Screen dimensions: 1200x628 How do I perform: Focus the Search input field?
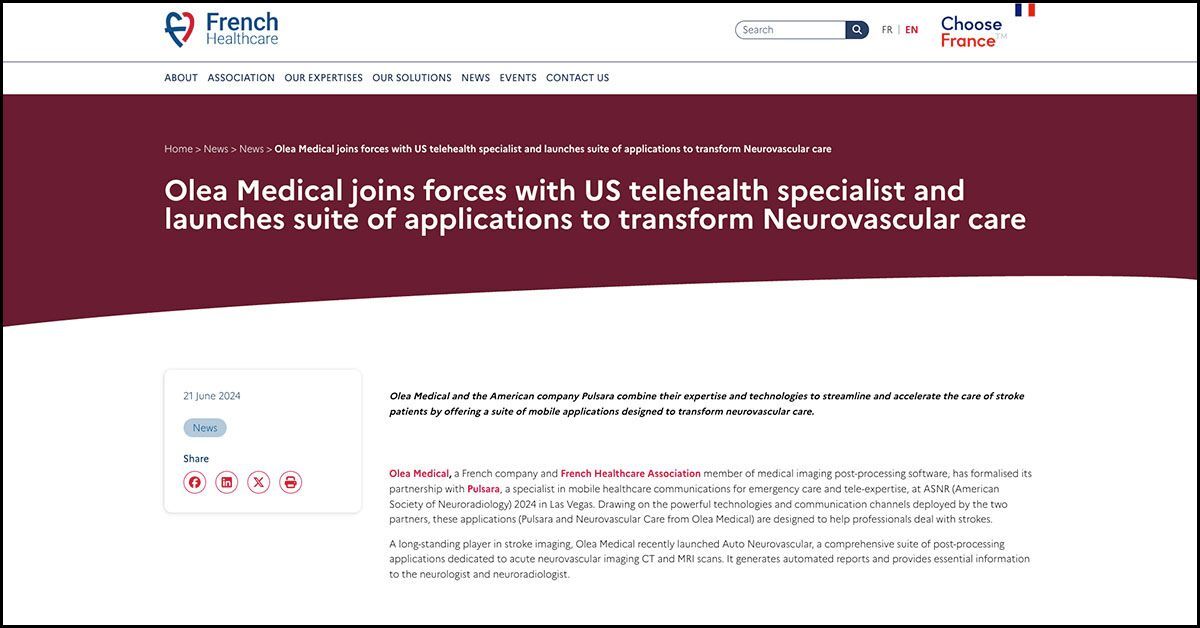coord(791,30)
